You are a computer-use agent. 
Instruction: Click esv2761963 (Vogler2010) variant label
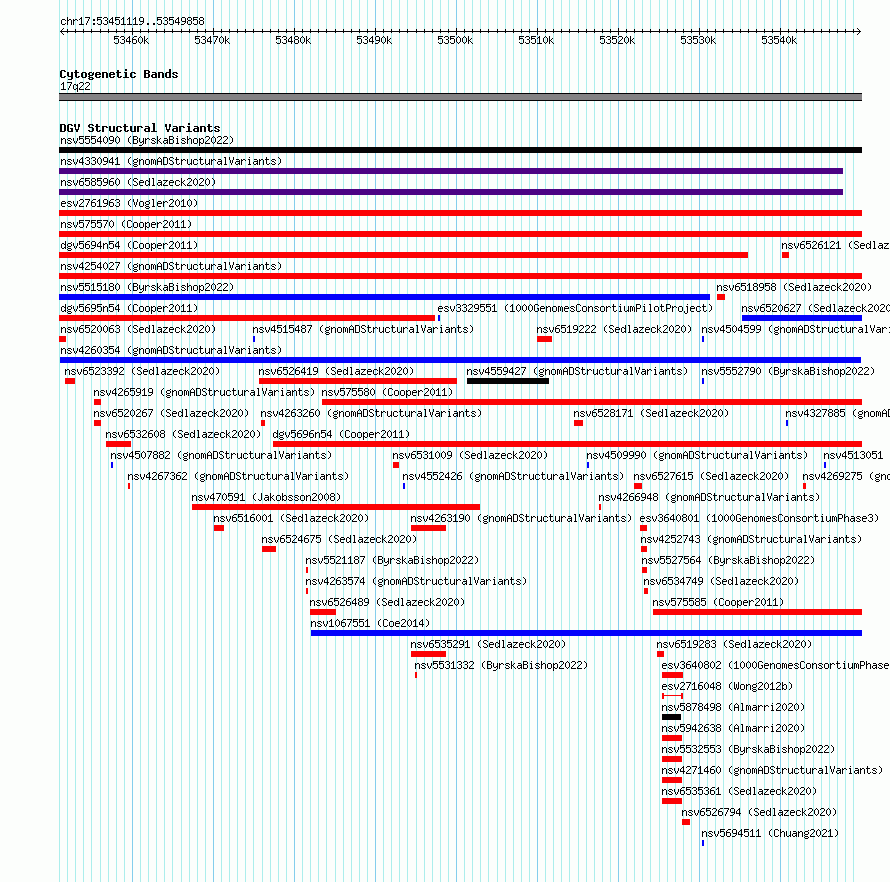129,203
